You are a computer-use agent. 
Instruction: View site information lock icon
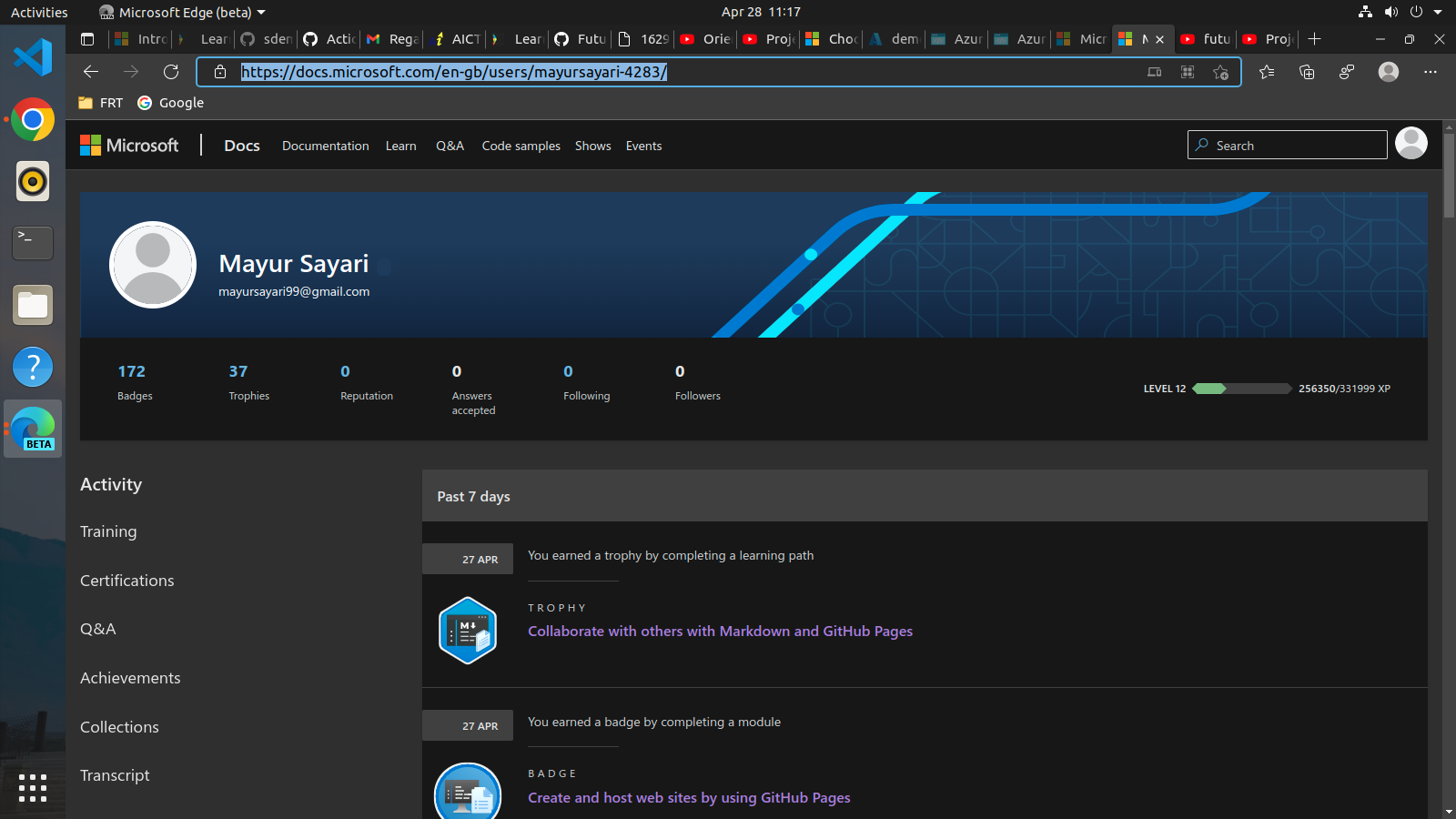click(219, 72)
